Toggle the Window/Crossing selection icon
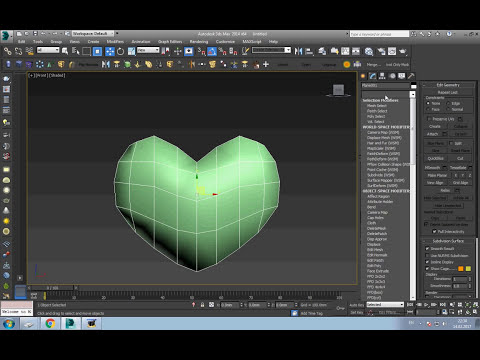Image resolution: width=480 pixels, height=360 pixels. pyautogui.click(x=97, y=51)
